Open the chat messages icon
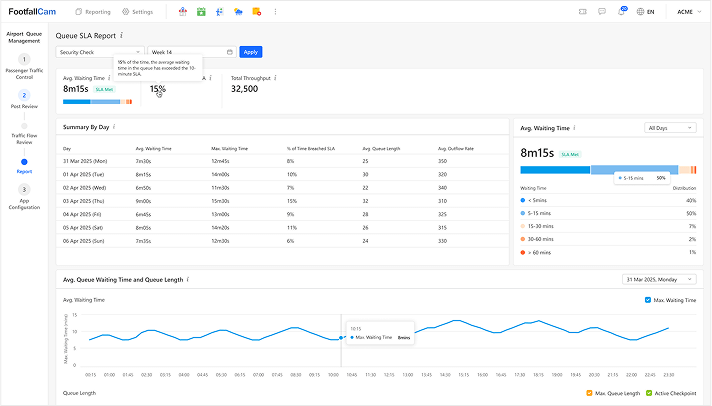The image size is (712, 406). 602,12
